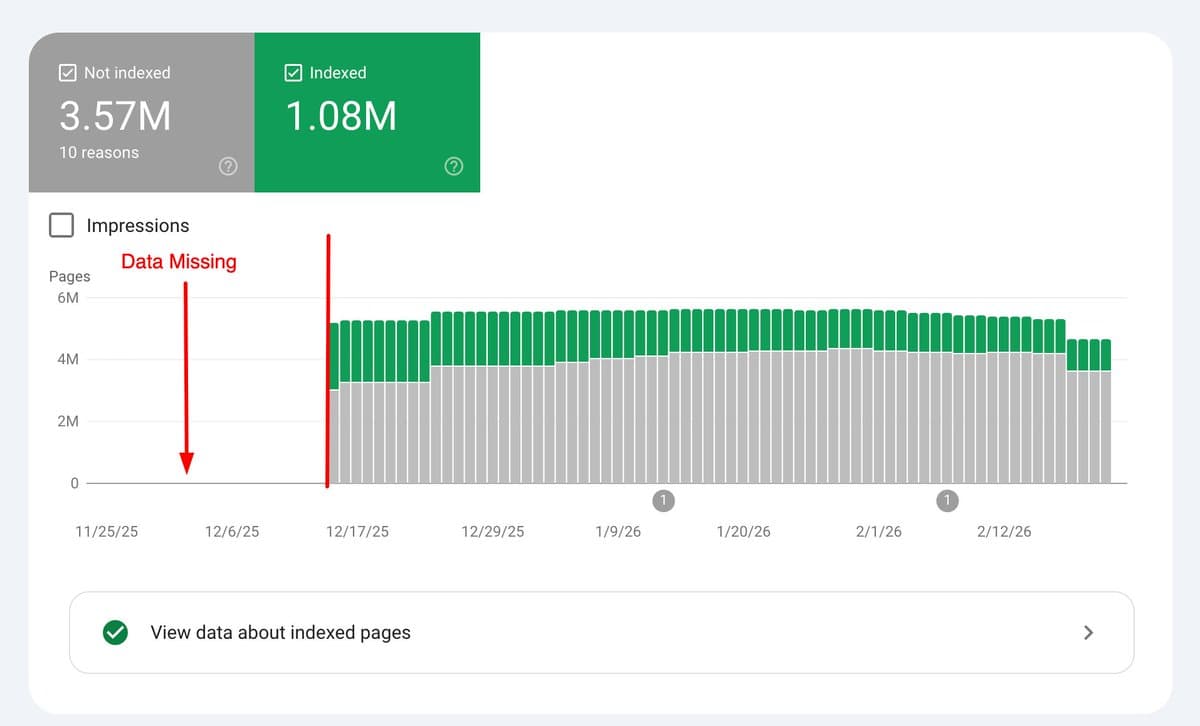Open the annotation marker near 1/9/26

[663, 500]
